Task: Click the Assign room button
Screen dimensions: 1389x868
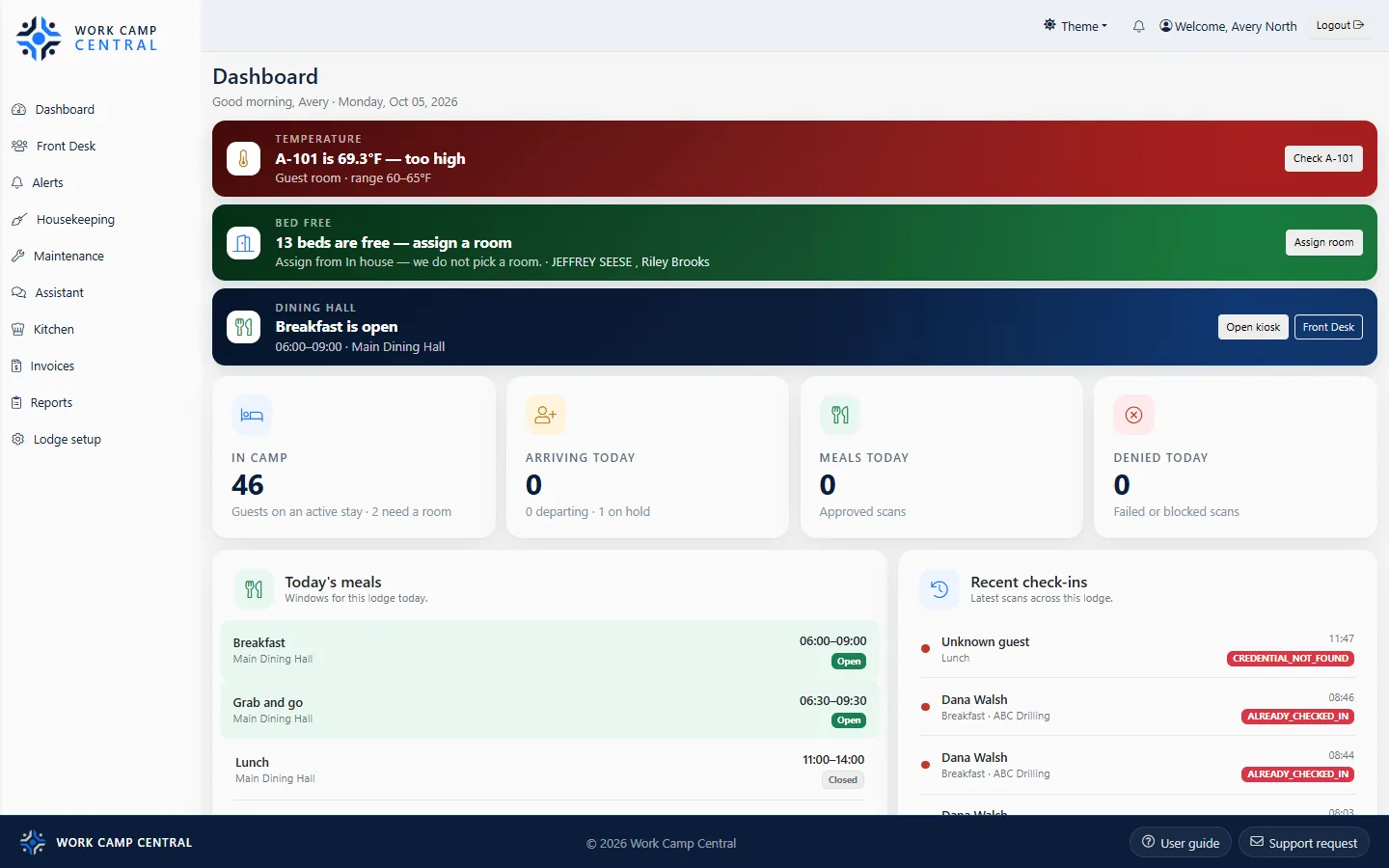Action: point(1323,242)
